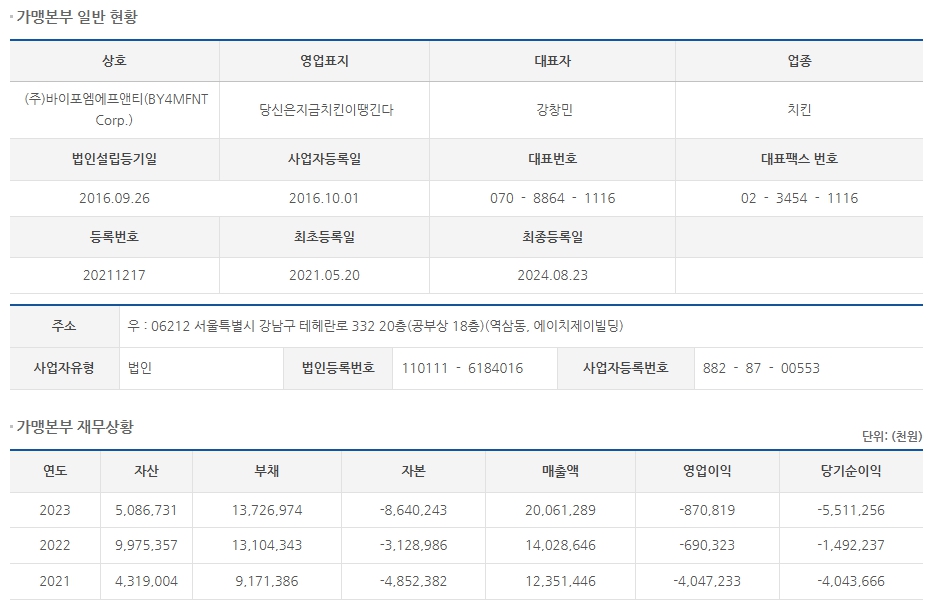This screenshot has width=935, height=607.
Task: Select final registration date 2024.08.23
Action: click(x=553, y=275)
